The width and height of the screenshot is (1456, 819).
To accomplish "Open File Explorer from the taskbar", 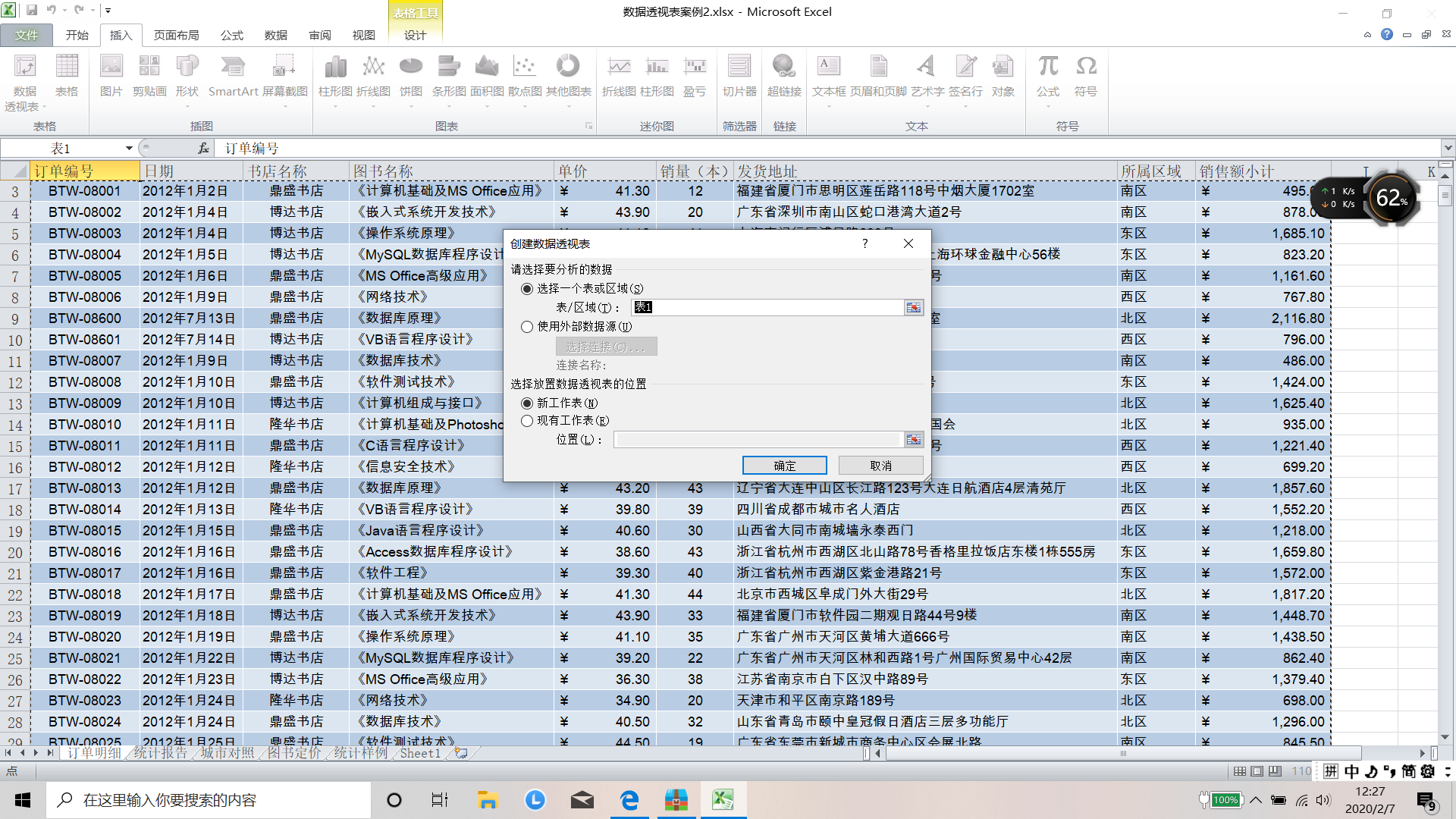I will (x=487, y=800).
